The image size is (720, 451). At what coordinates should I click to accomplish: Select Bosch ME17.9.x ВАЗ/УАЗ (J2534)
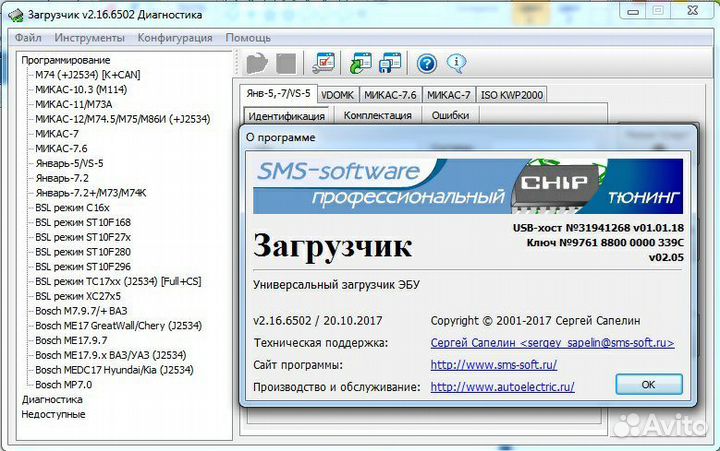coord(111,355)
